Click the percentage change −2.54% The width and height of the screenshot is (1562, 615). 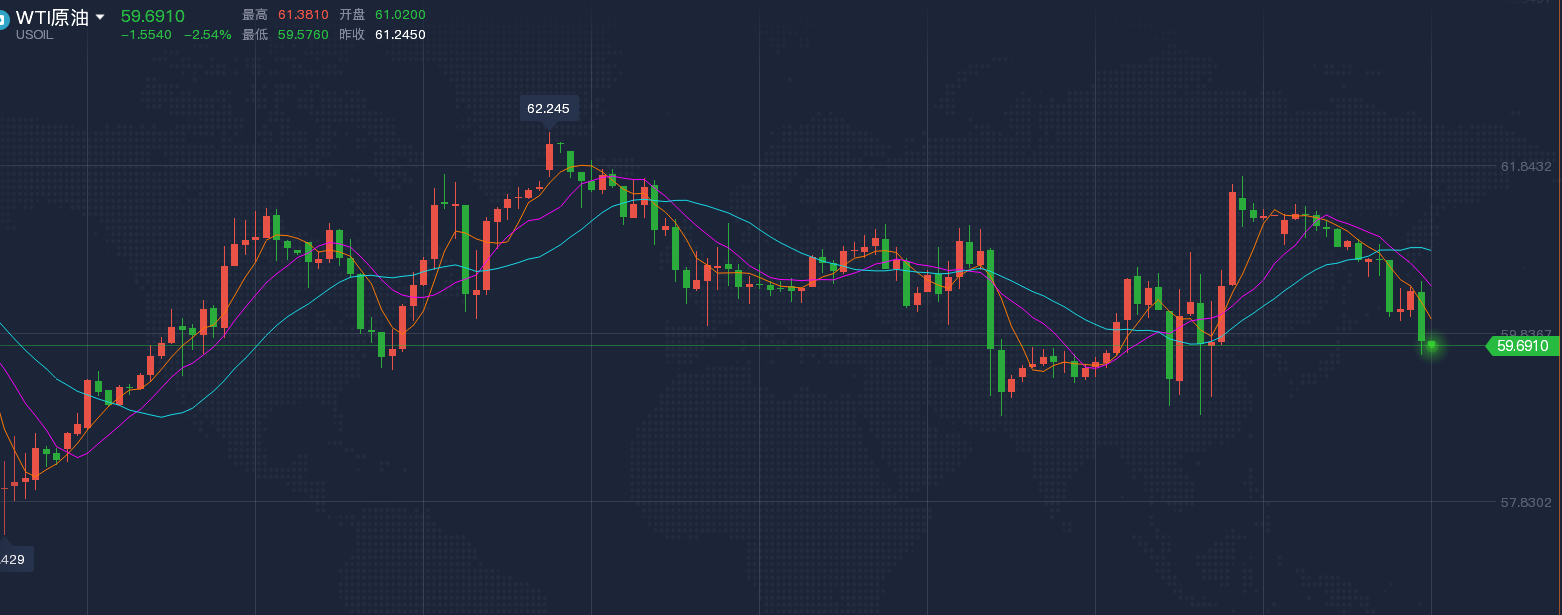click(207, 35)
